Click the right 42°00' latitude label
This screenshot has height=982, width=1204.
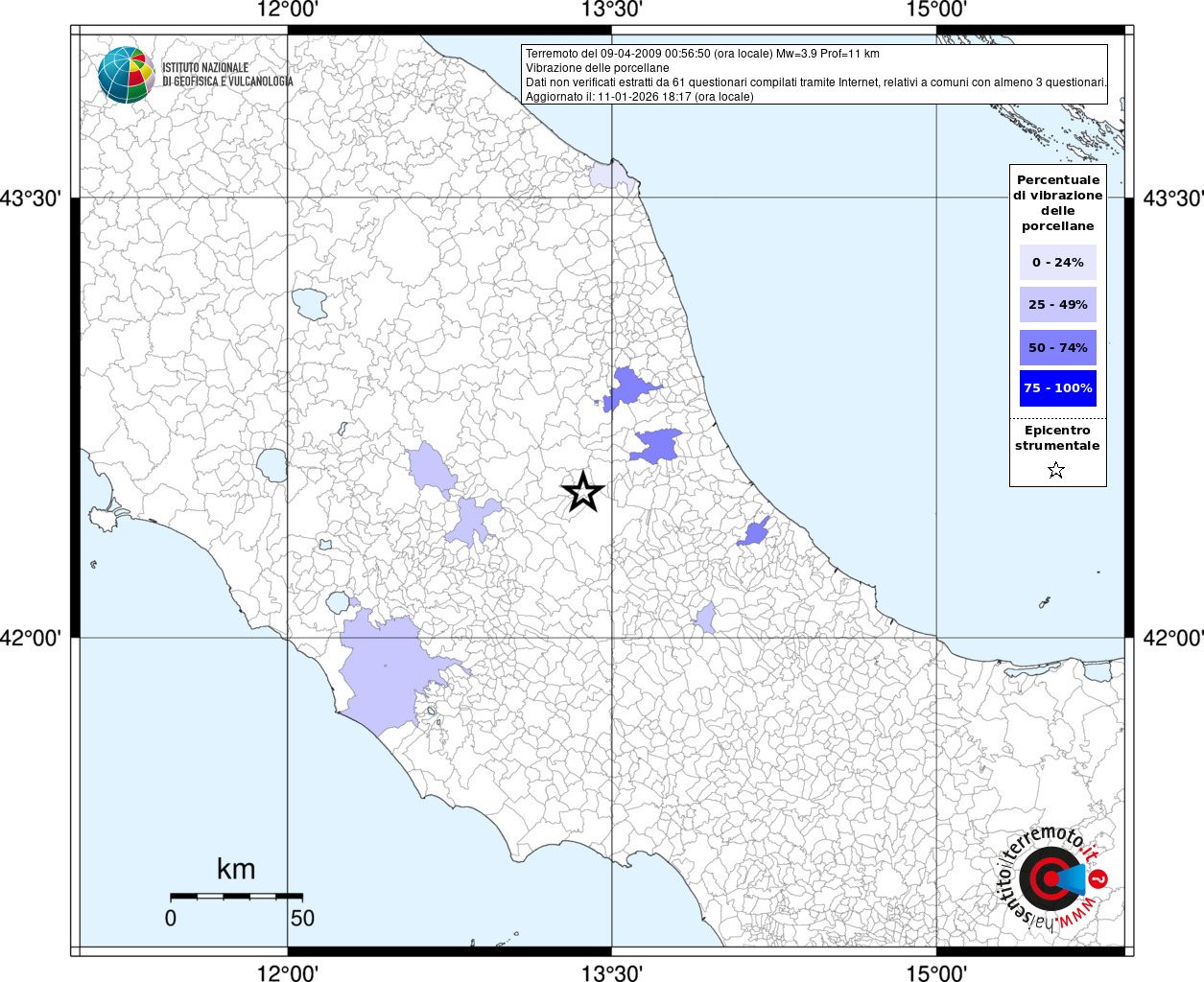[1172, 638]
